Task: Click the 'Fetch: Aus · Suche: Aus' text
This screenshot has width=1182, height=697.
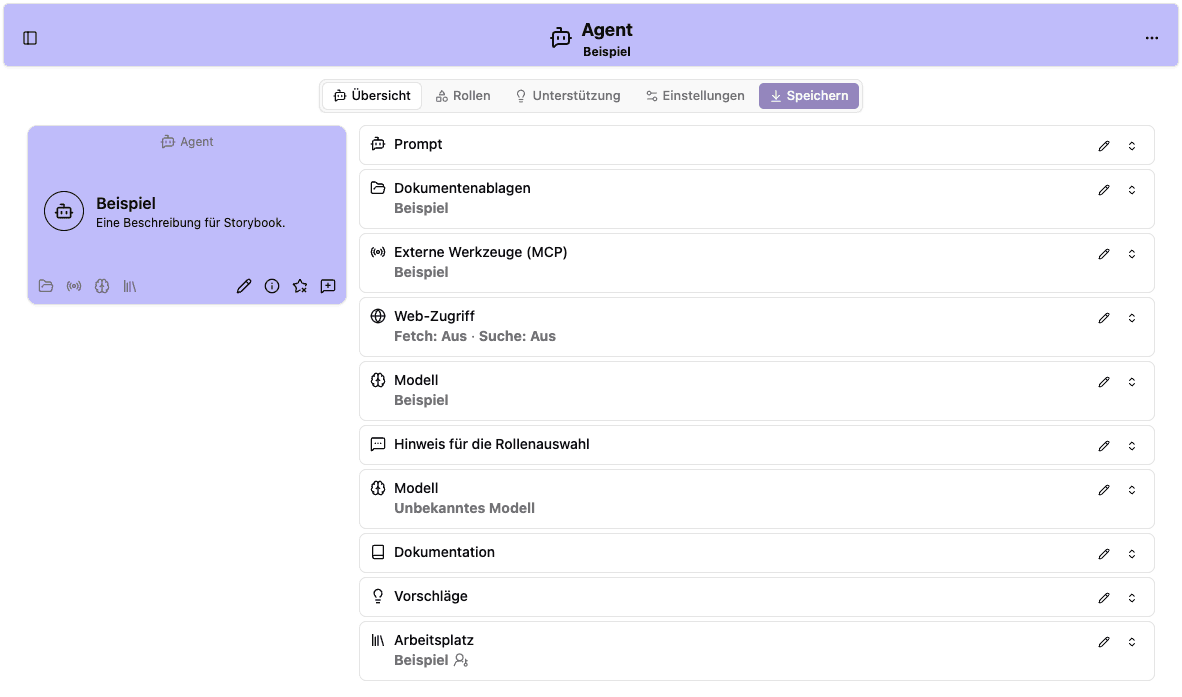Action: 475,336
